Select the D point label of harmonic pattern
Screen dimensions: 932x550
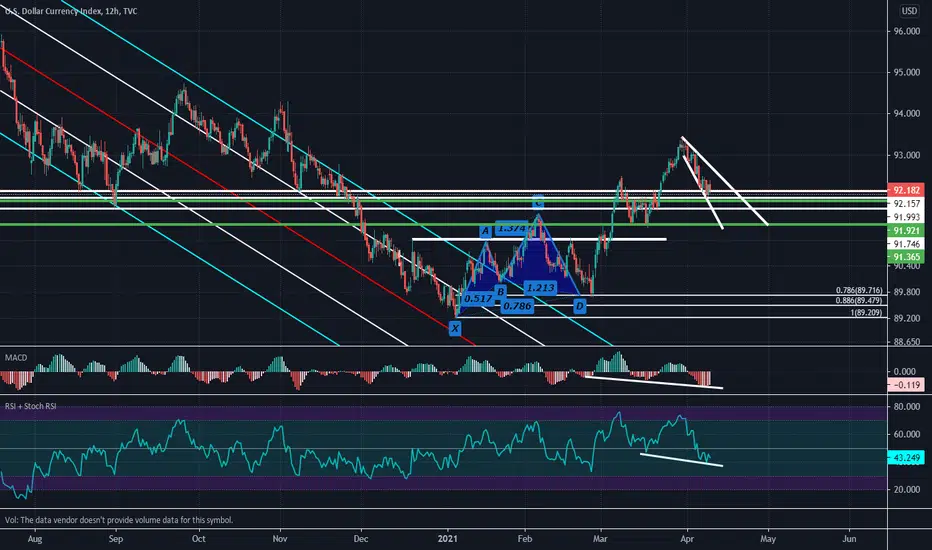tap(580, 306)
